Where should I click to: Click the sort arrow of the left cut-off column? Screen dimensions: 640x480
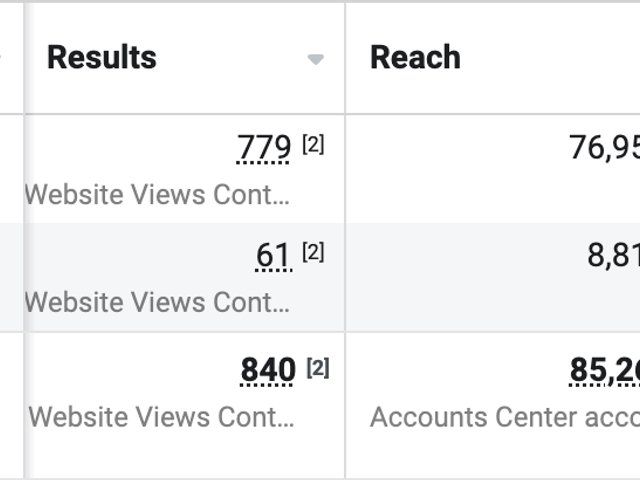tap(2, 59)
